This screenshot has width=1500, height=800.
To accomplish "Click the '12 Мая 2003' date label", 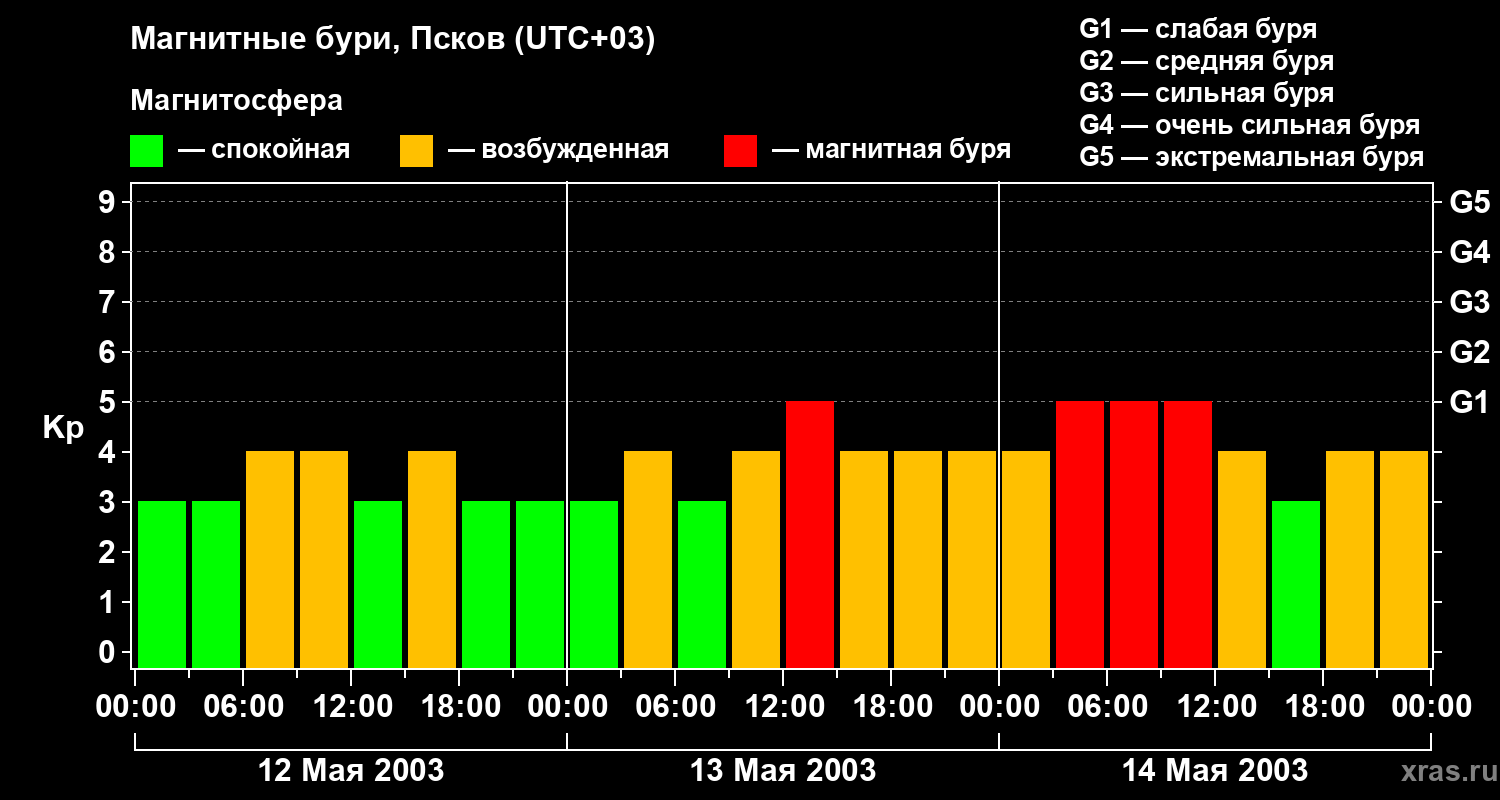I will (351, 771).
